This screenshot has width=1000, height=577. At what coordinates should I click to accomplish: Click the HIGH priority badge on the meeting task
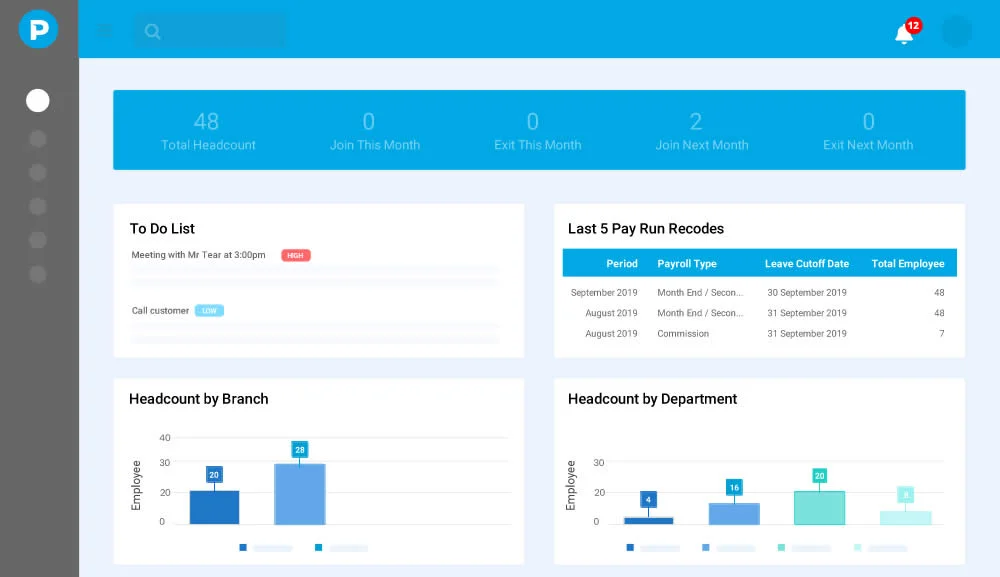click(x=295, y=255)
